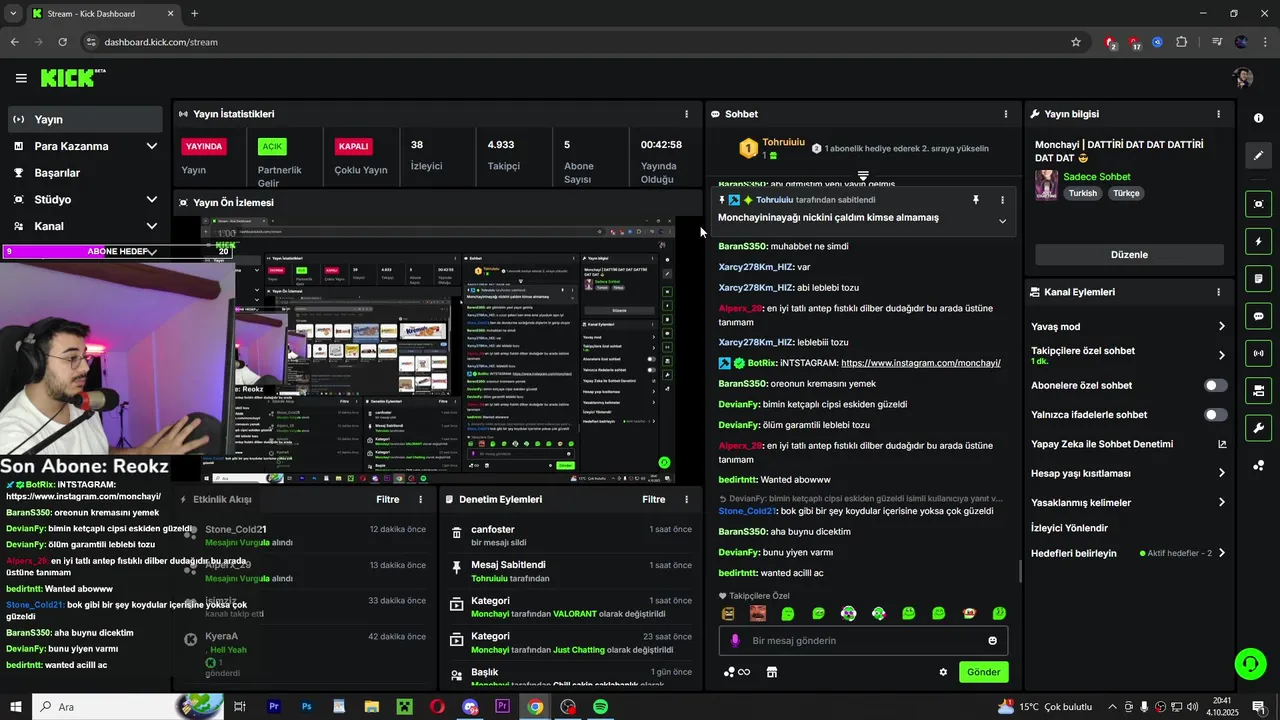Click the document note icon in the right sidebar
Image resolution: width=1280 pixels, height=720 pixels.
pos(1258,279)
